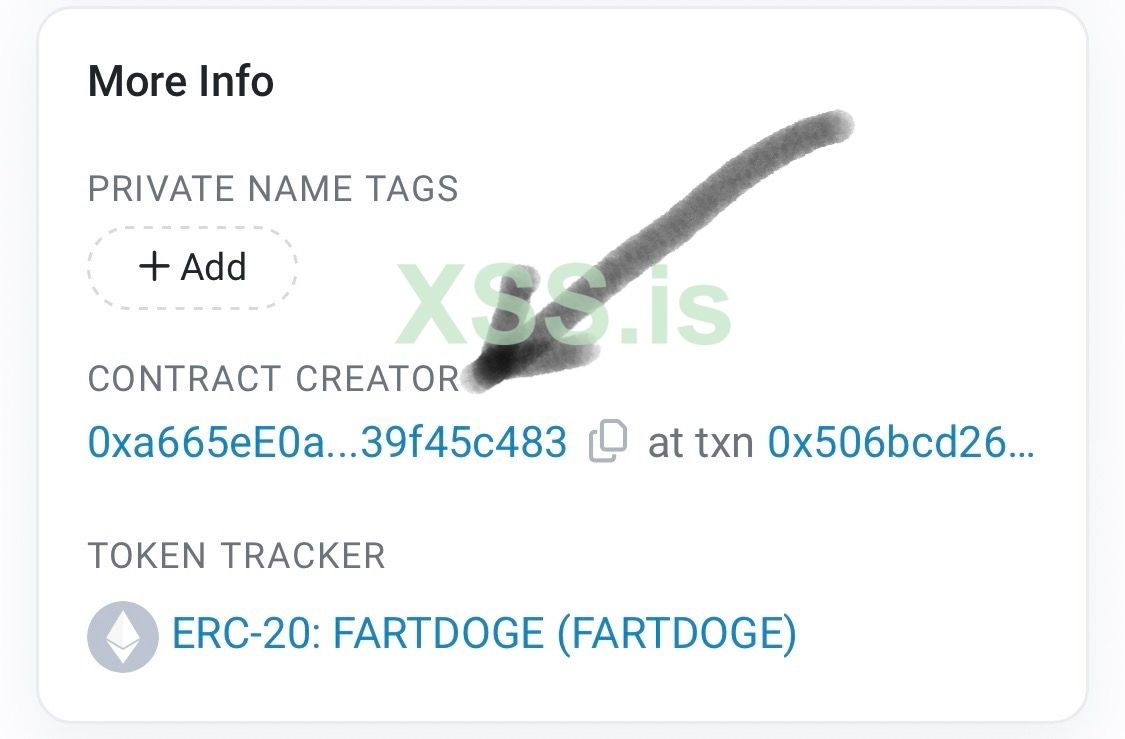The image size is (1125, 739).
Task: Click the "at txn" text
Action: pyautogui.click(x=700, y=441)
